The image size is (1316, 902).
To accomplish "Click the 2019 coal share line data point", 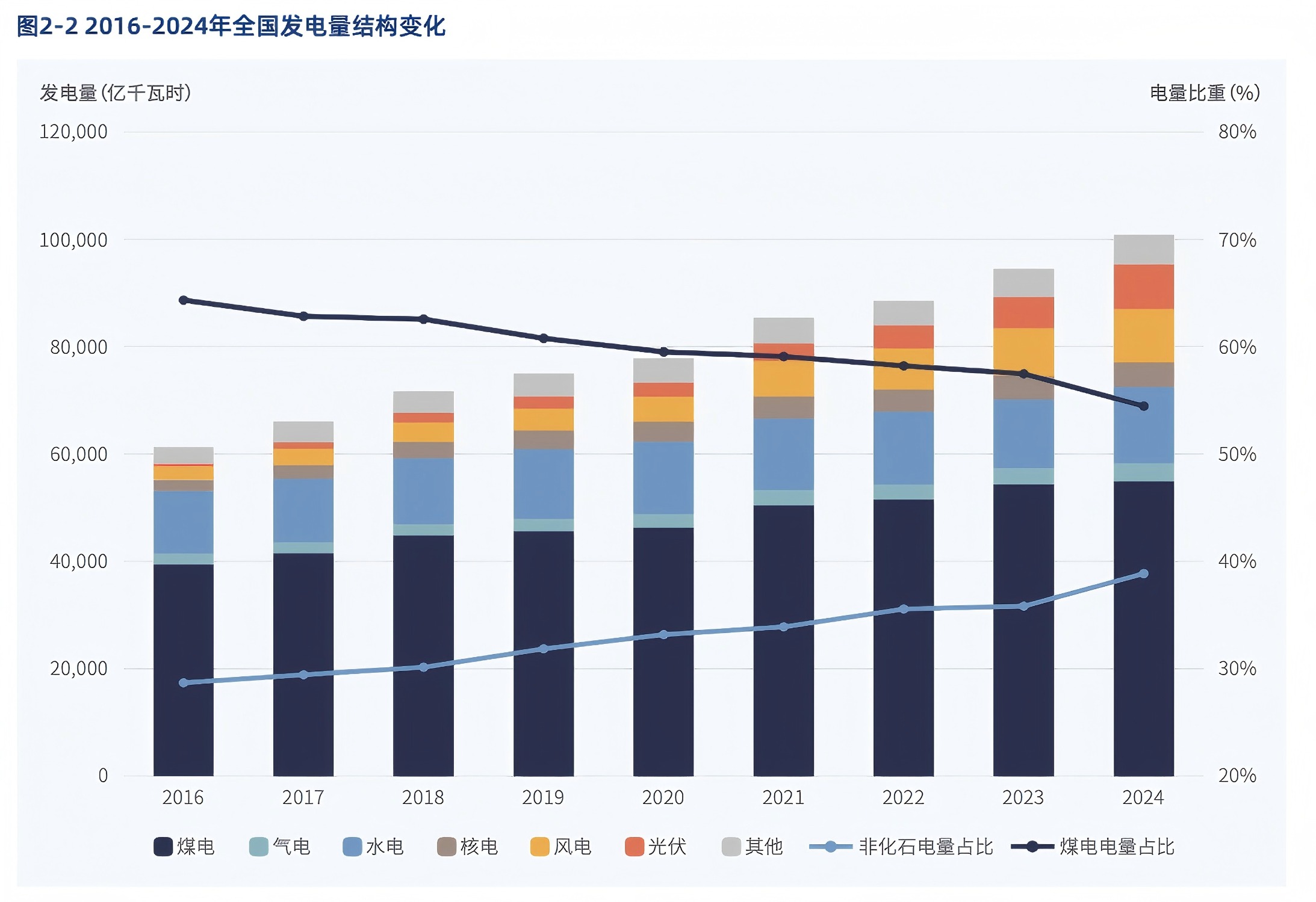I will (x=544, y=338).
